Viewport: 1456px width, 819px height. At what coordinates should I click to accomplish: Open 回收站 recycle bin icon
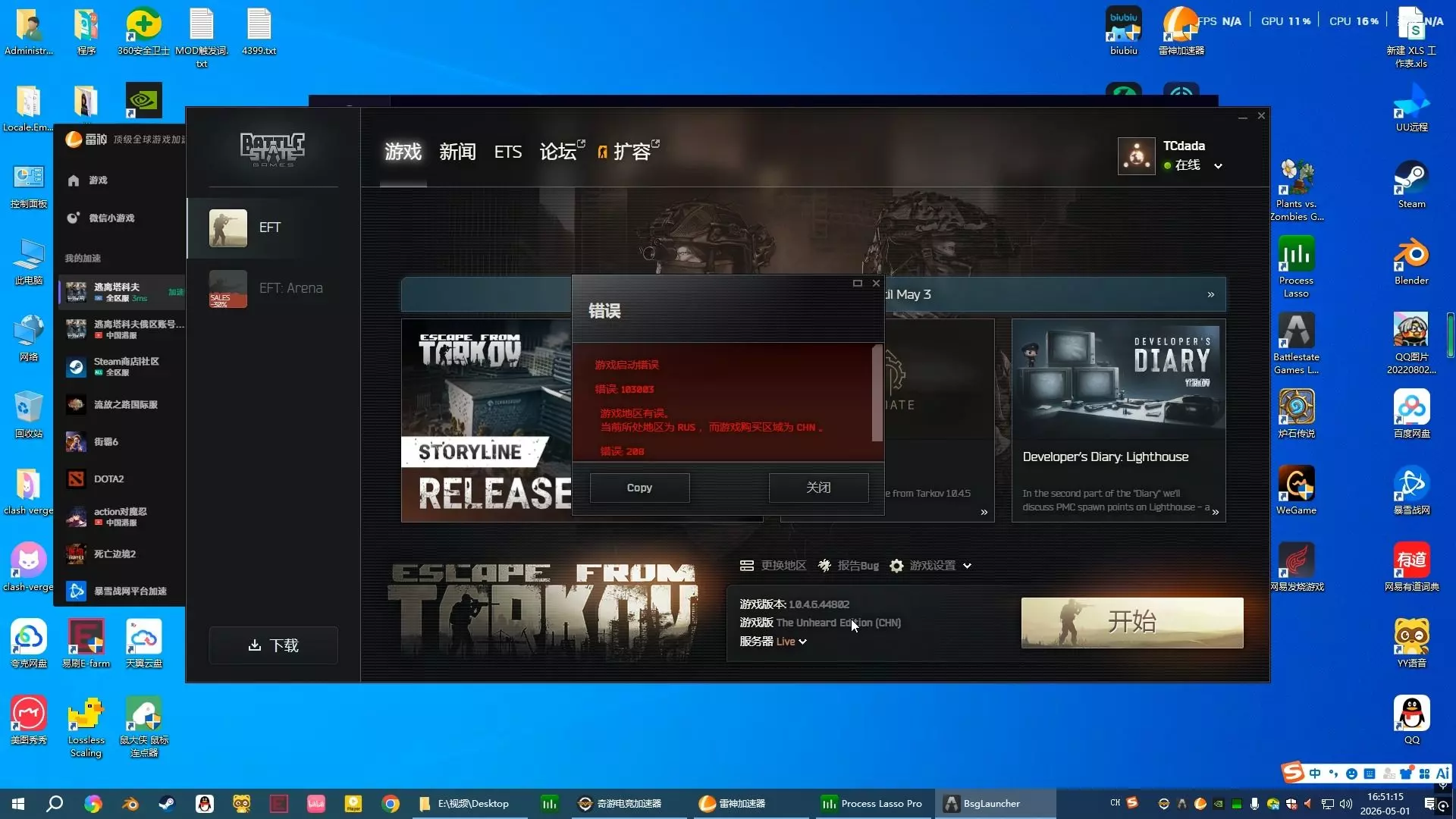pos(28,414)
